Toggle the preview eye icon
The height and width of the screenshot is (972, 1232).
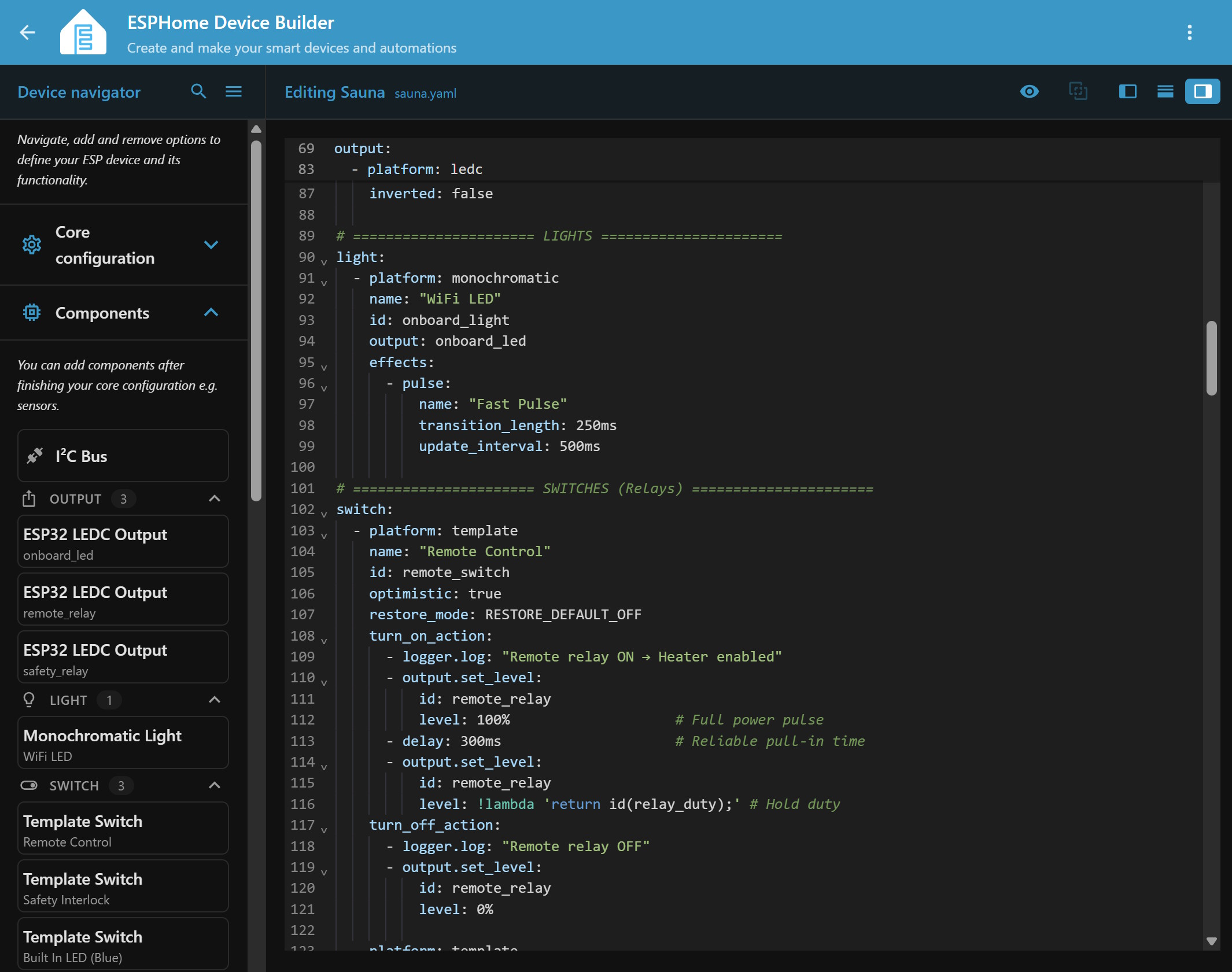click(1030, 91)
